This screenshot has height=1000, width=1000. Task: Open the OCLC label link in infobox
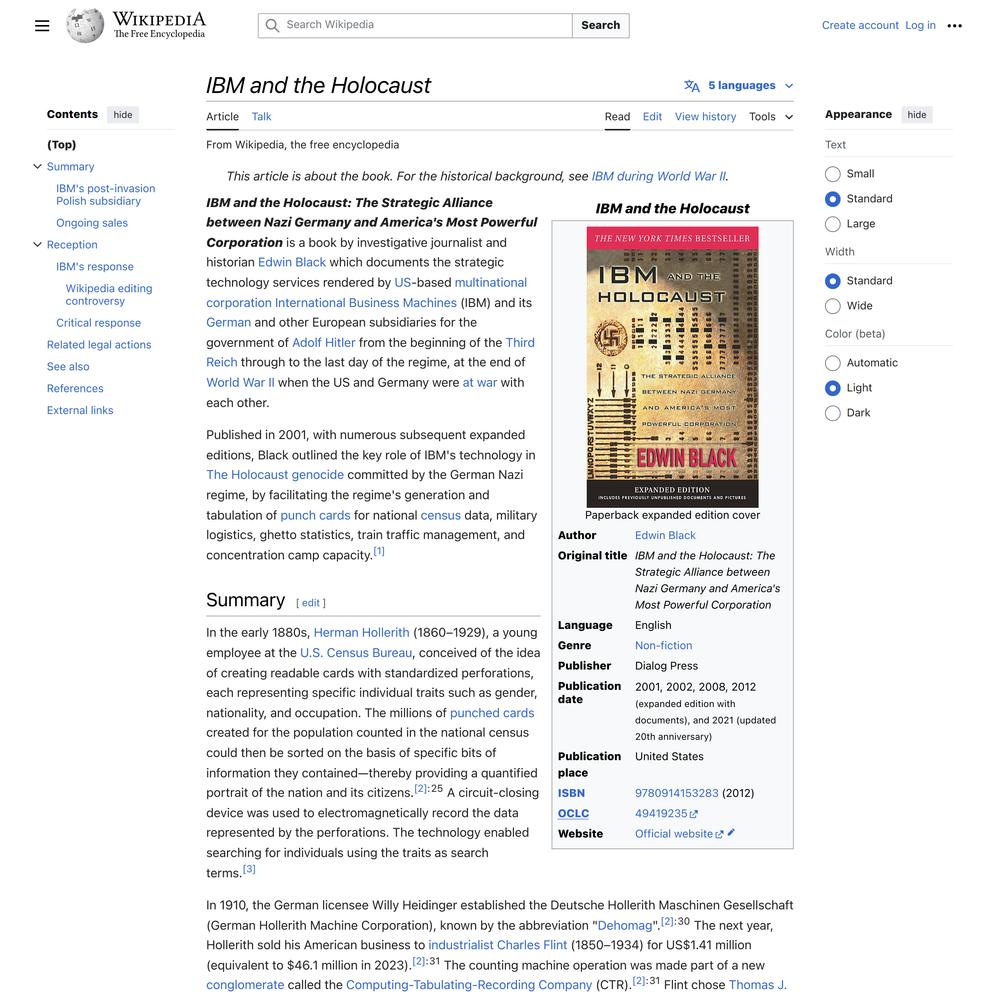click(x=573, y=813)
